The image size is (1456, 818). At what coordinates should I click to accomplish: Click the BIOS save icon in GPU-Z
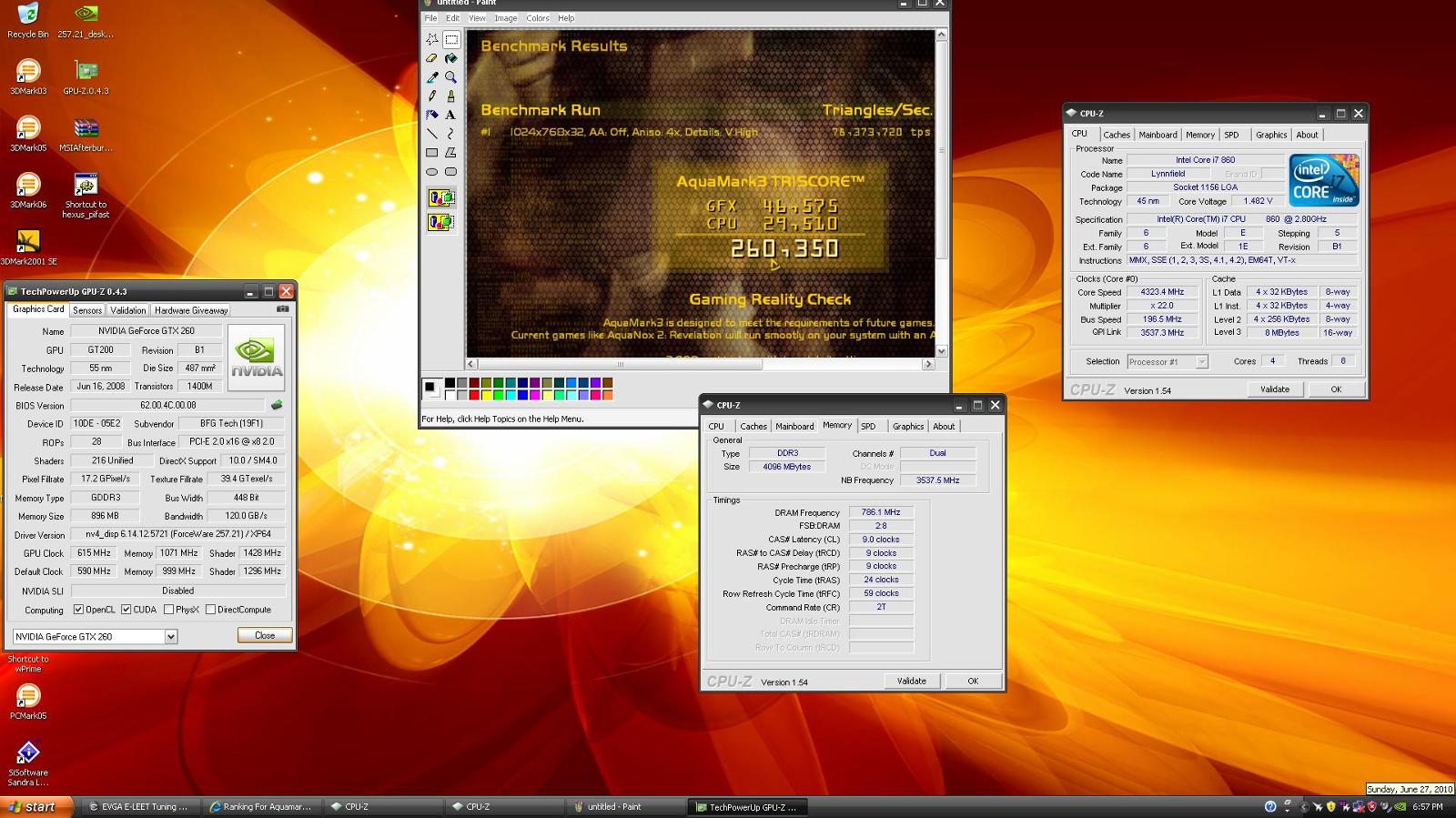[277, 405]
